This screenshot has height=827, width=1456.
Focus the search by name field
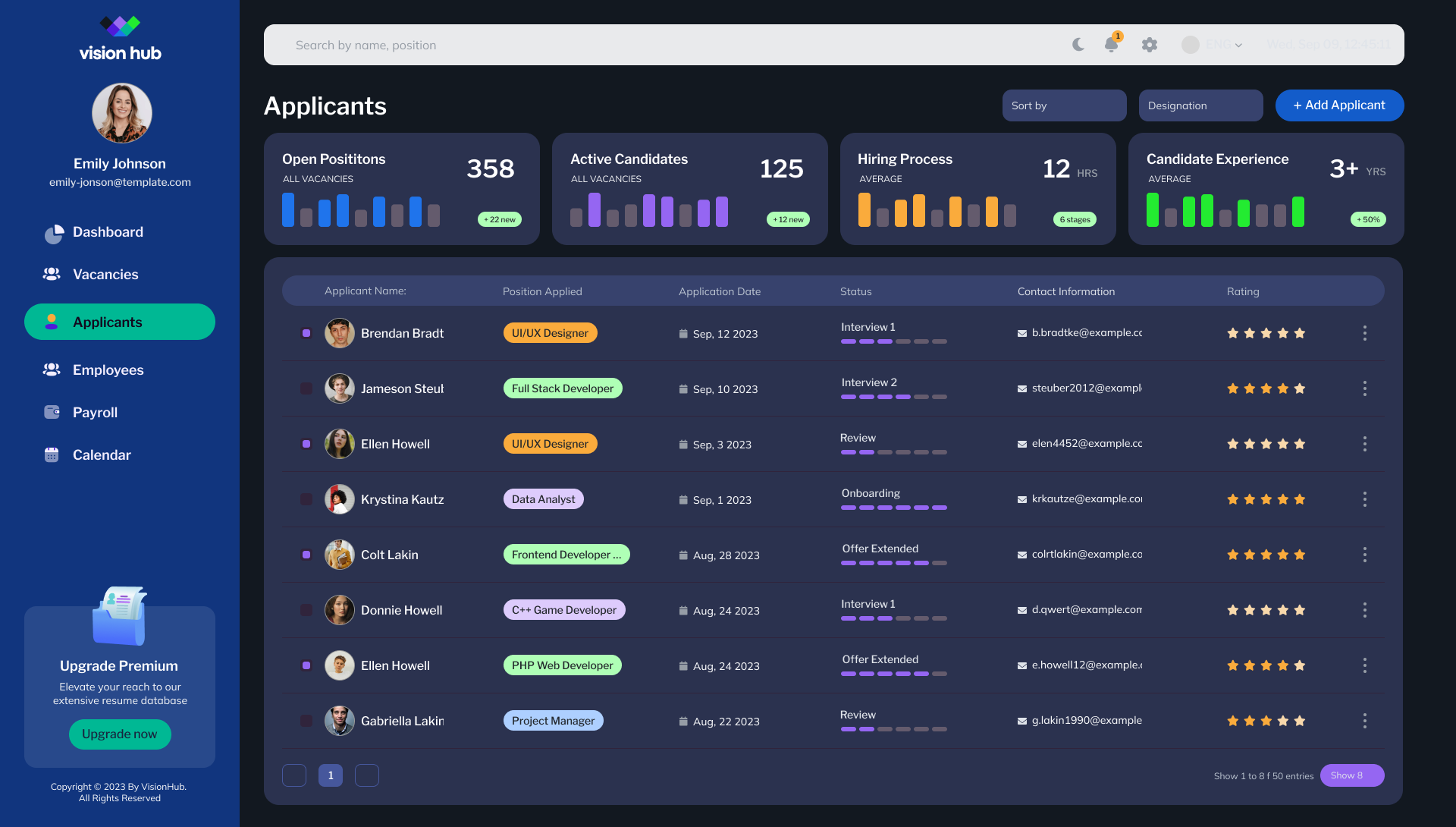(667, 45)
